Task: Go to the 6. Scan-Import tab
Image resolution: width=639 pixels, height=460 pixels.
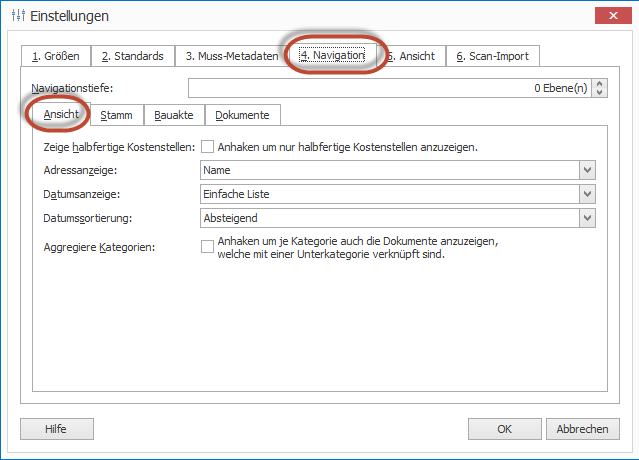Action: tap(492, 56)
